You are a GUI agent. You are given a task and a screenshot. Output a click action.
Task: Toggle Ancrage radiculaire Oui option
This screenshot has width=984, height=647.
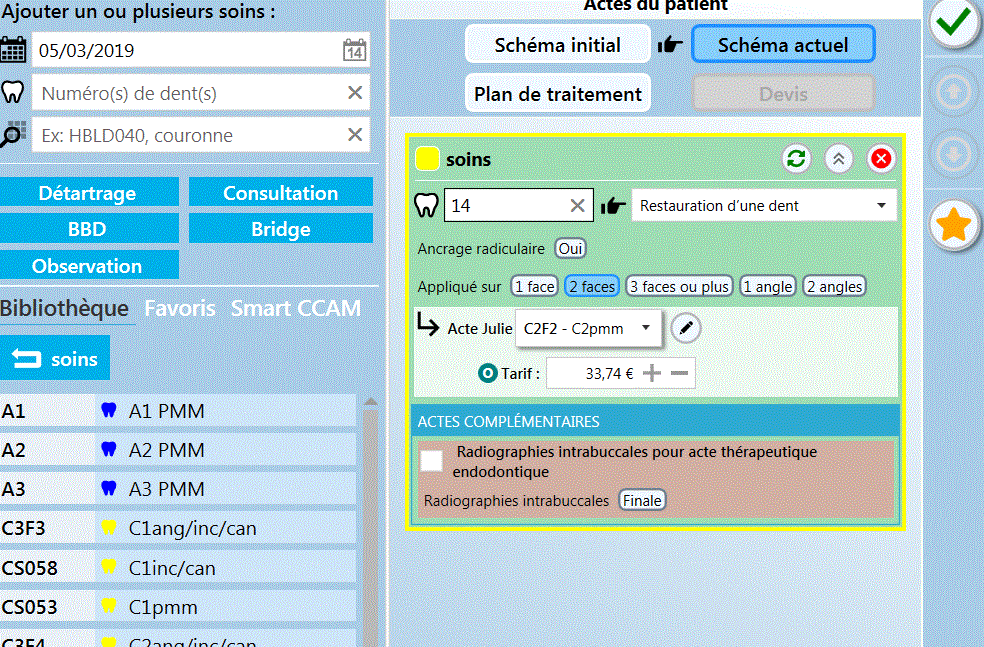tap(571, 249)
